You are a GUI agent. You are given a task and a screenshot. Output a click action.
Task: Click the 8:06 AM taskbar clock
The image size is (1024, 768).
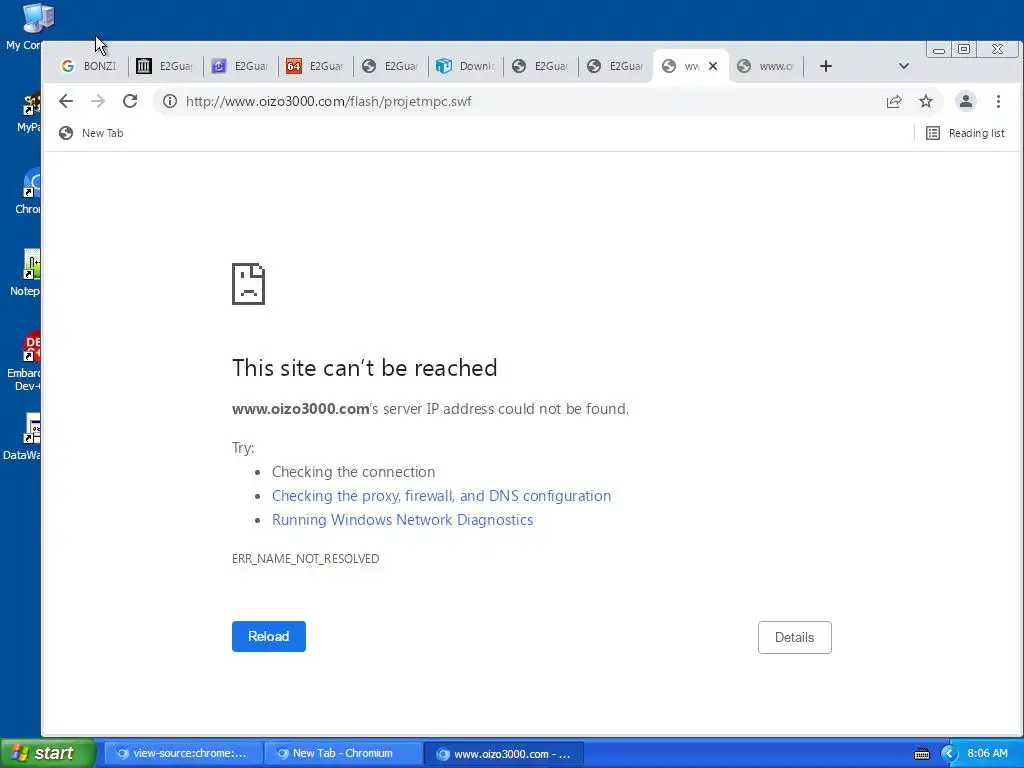coord(987,754)
